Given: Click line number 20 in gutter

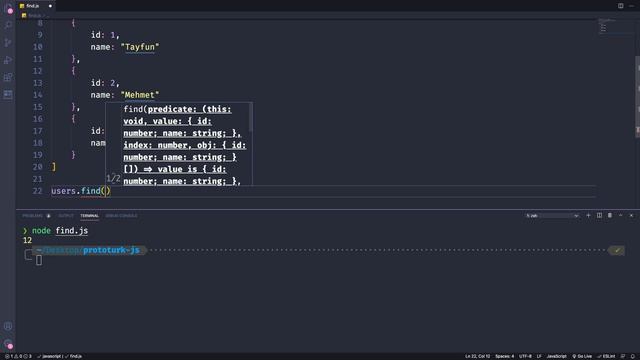Looking at the screenshot, I should pyautogui.click(x=38, y=167).
